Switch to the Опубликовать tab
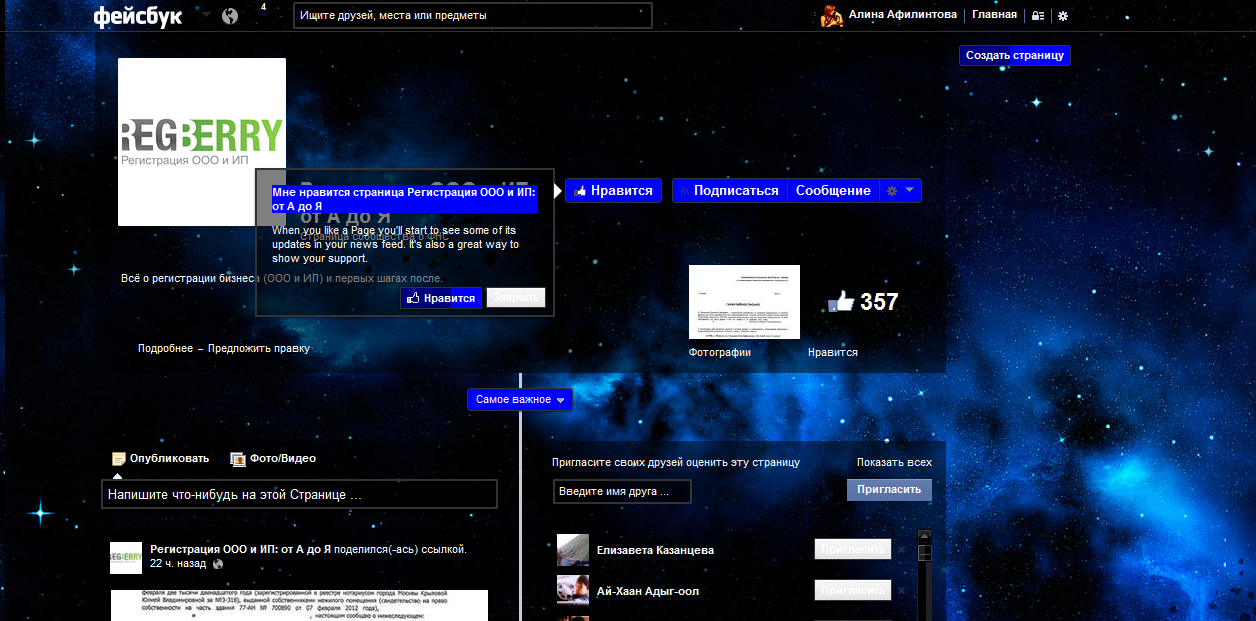The image size is (1256, 621). coord(160,459)
